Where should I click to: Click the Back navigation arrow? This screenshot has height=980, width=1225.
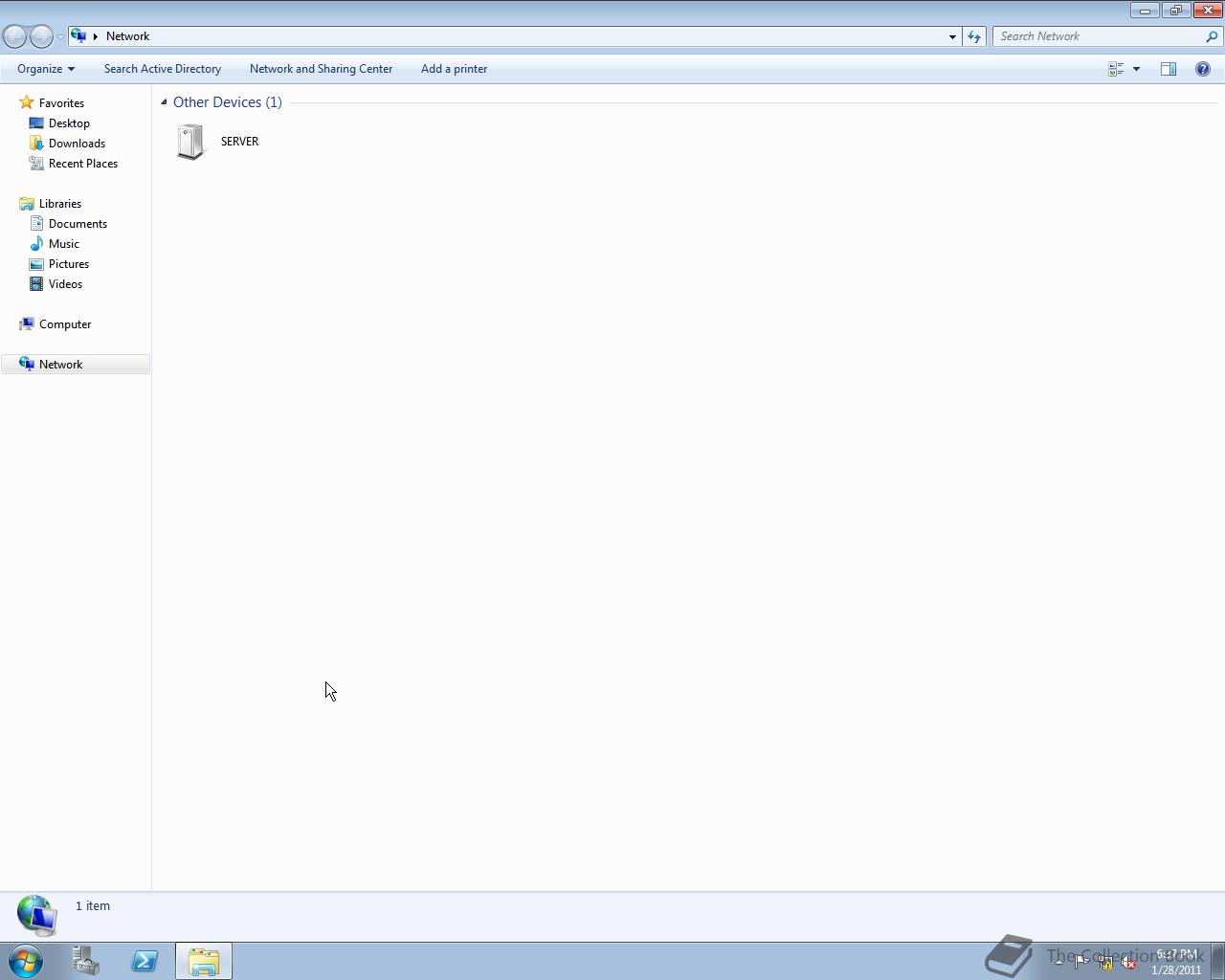tap(14, 36)
